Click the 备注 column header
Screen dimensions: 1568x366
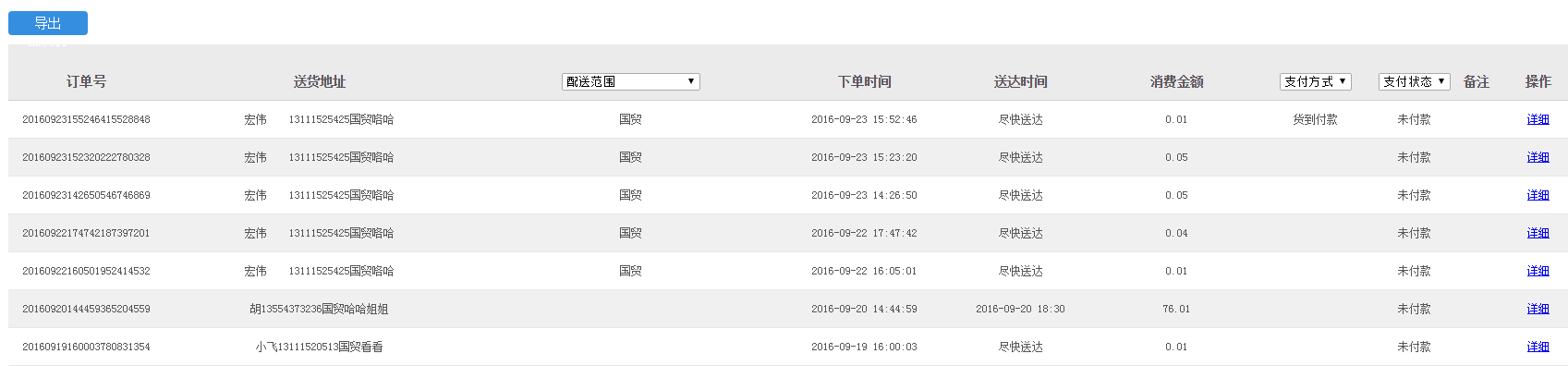[x=1476, y=81]
